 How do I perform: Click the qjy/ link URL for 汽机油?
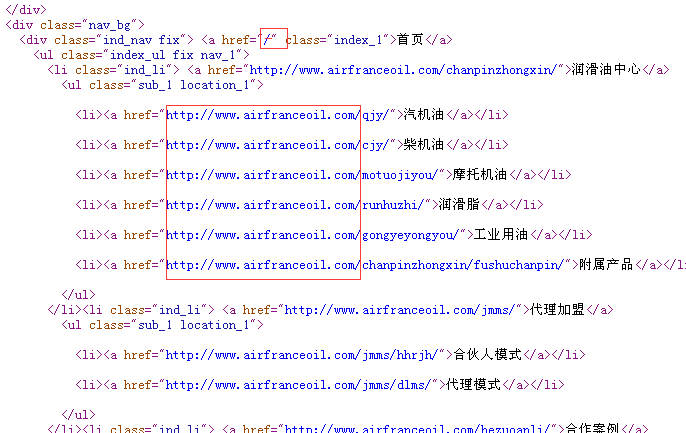[x=277, y=115]
